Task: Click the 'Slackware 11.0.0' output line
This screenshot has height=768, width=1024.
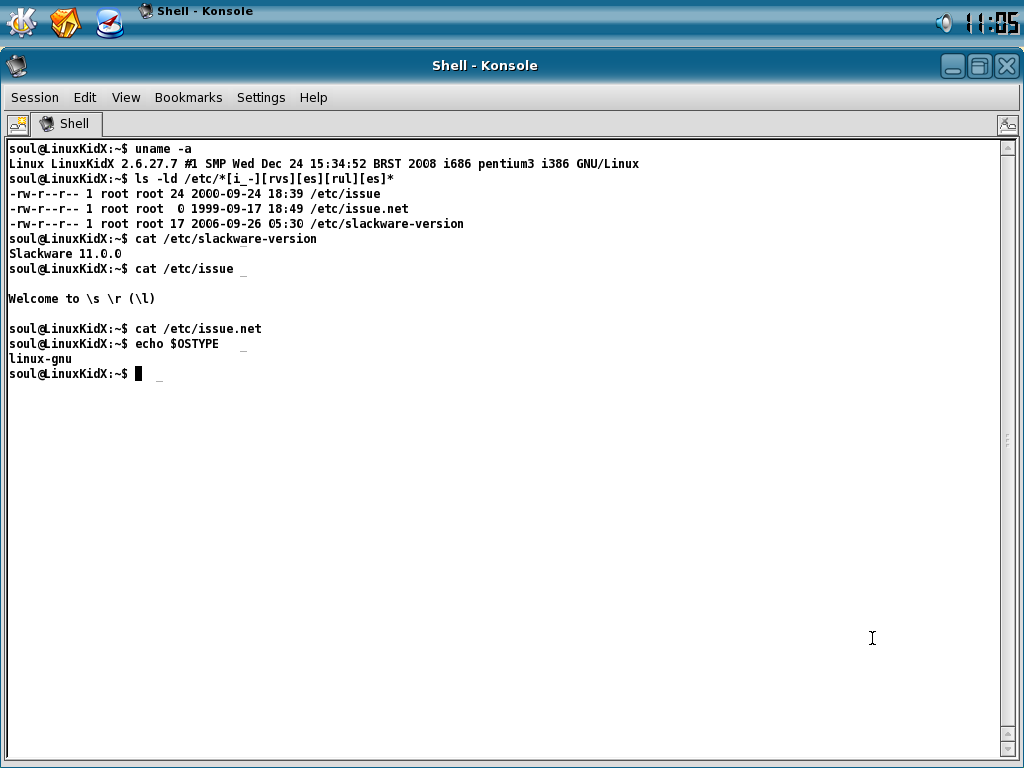Action: pos(65,254)
